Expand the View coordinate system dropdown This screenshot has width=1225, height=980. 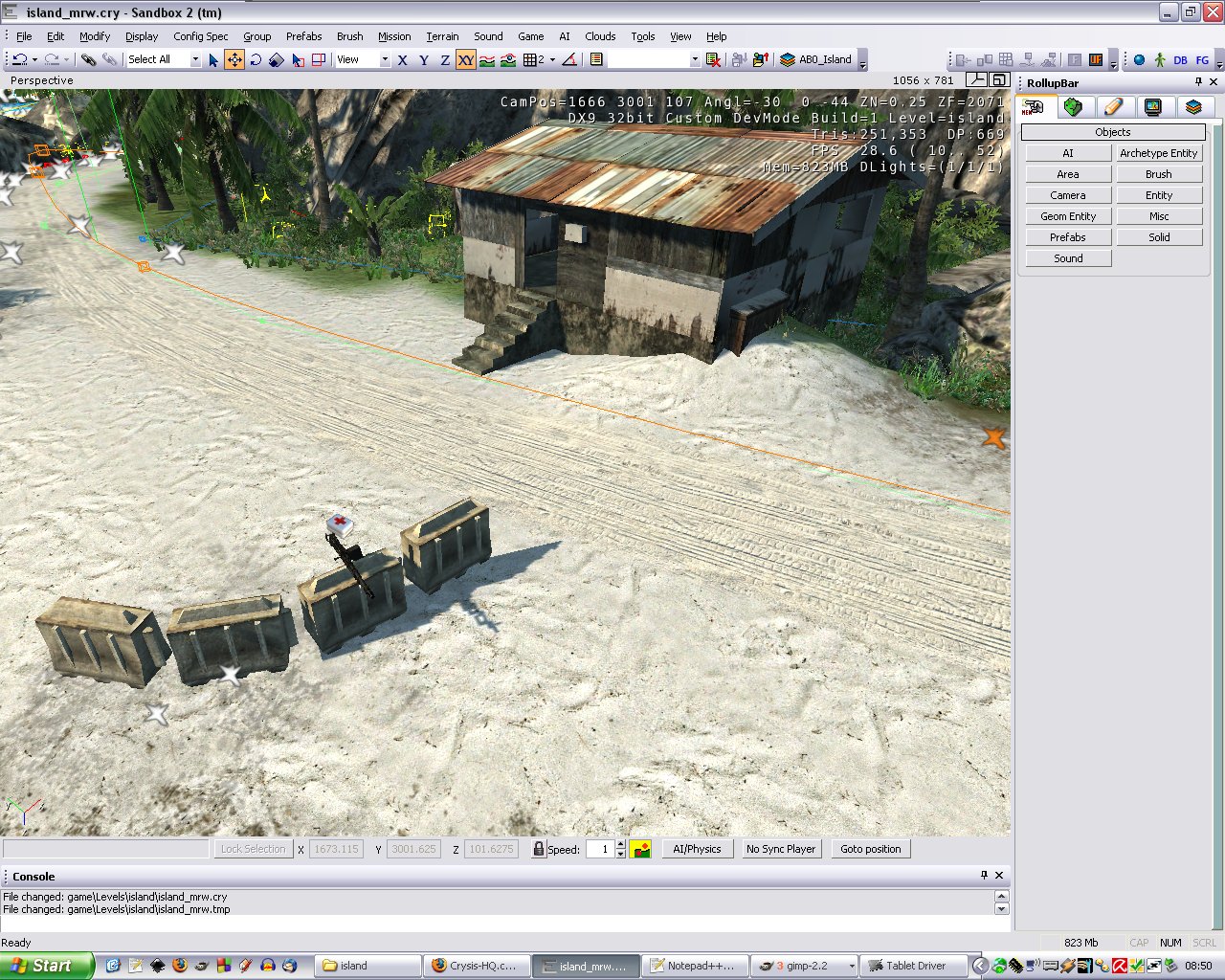click(x=385, y=59)
